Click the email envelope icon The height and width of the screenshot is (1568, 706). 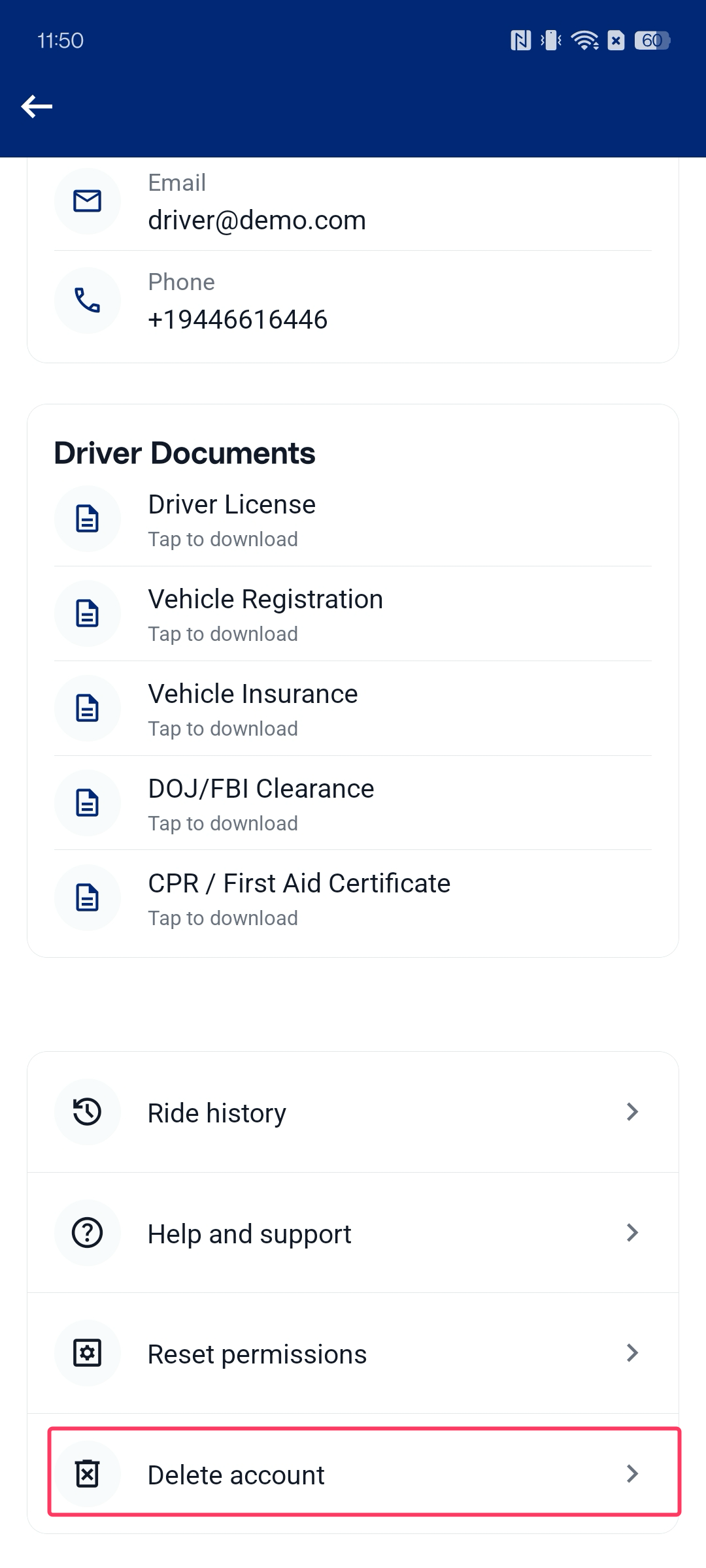pyautogui.click(x=87, y=201)
